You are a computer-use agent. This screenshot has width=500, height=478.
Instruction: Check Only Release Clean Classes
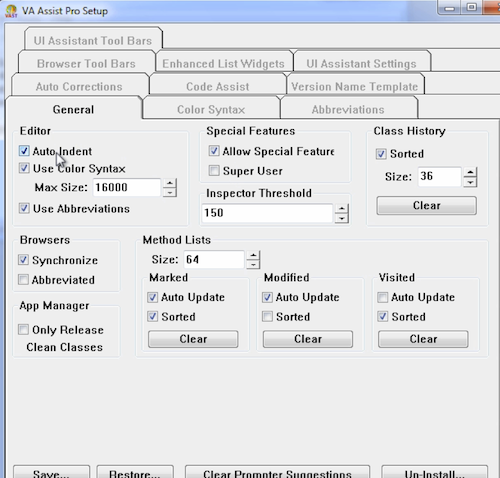tap(23, 329)
